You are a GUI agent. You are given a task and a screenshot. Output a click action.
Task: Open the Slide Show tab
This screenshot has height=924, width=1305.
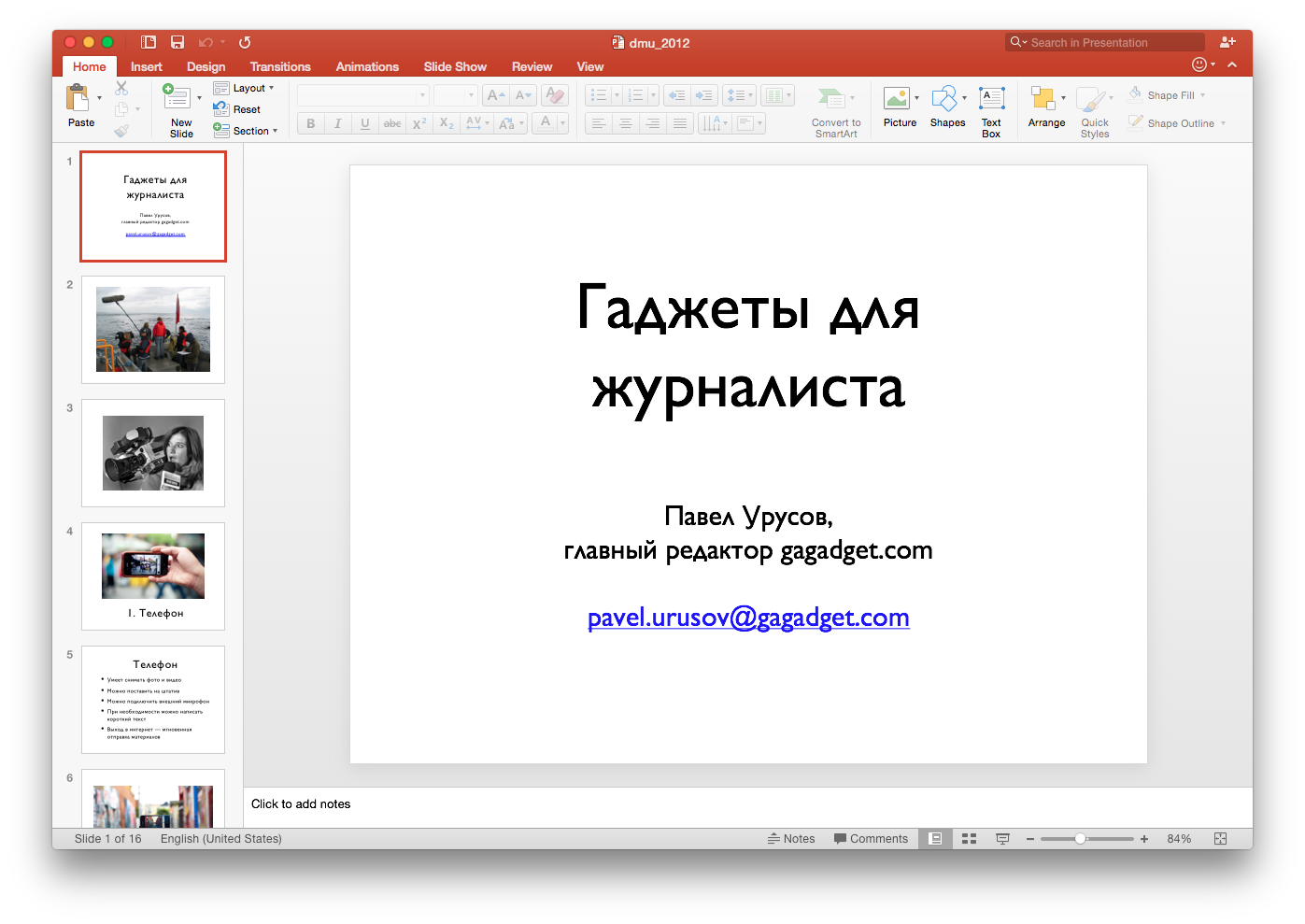pyautogui.click(x=455, y=66)
